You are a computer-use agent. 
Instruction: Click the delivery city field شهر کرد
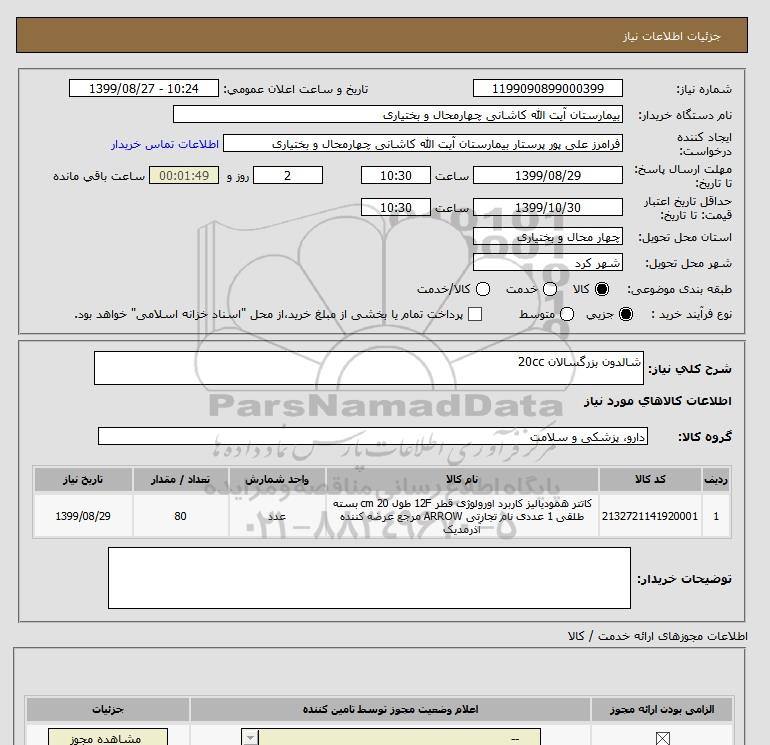tap(548, 262)
